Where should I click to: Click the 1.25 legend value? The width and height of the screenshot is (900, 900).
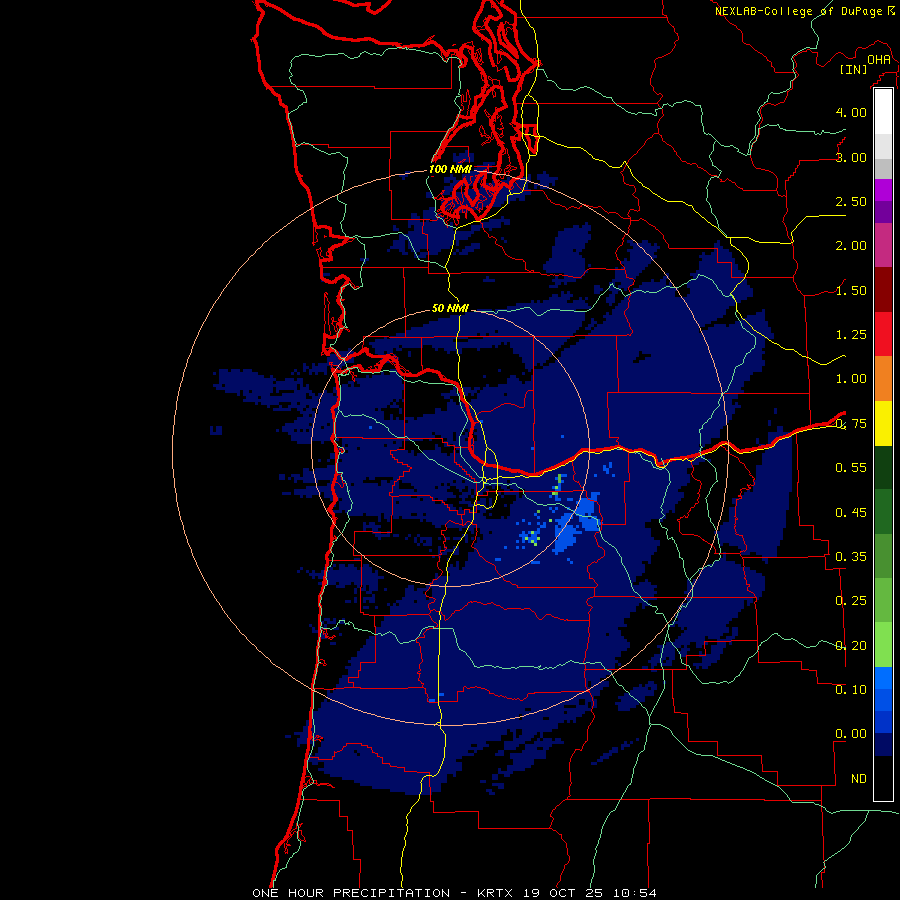pyautogui.click(x=851, y=335)
